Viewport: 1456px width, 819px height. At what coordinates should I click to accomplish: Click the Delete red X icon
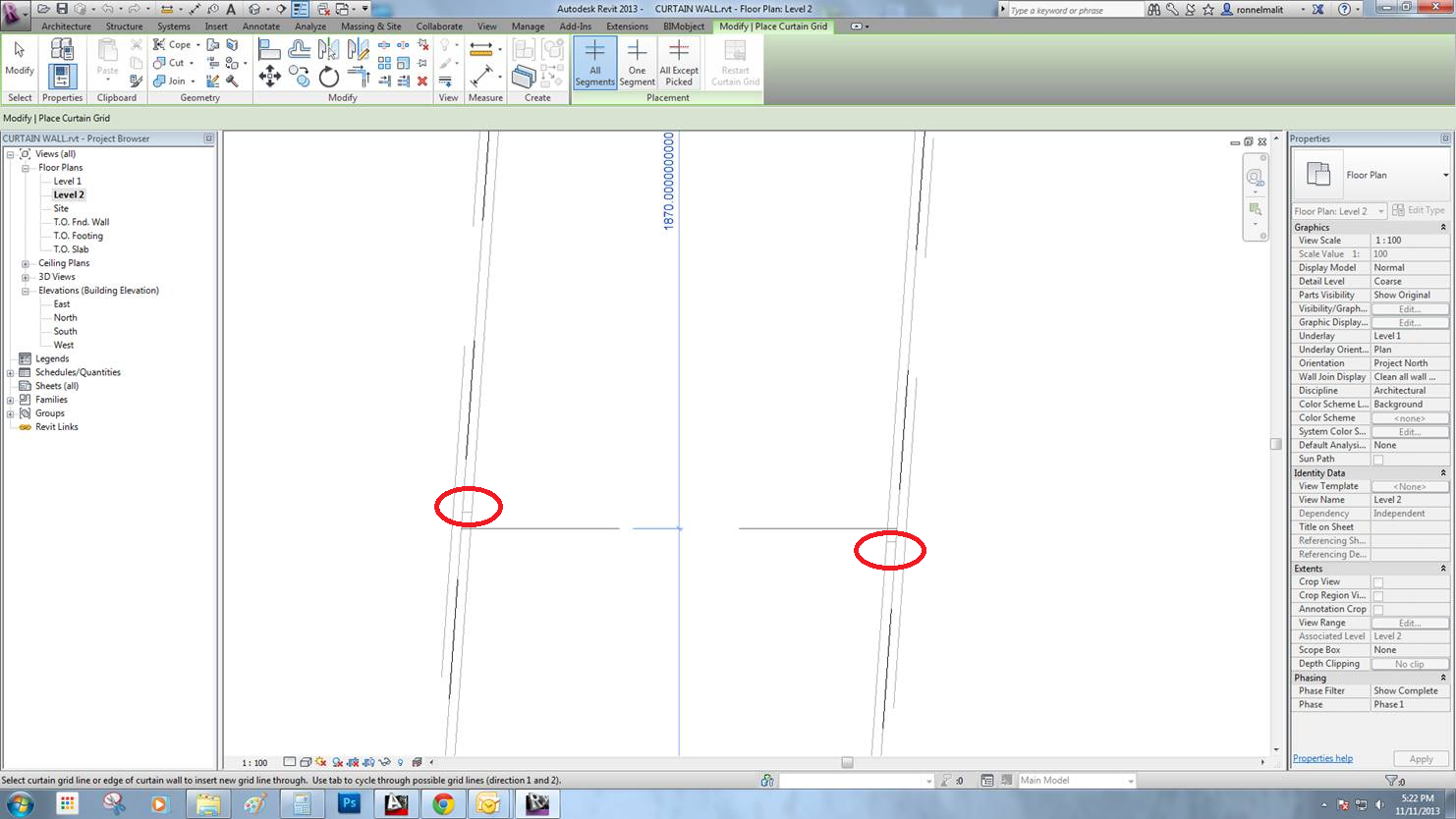[x=422, y=81]
